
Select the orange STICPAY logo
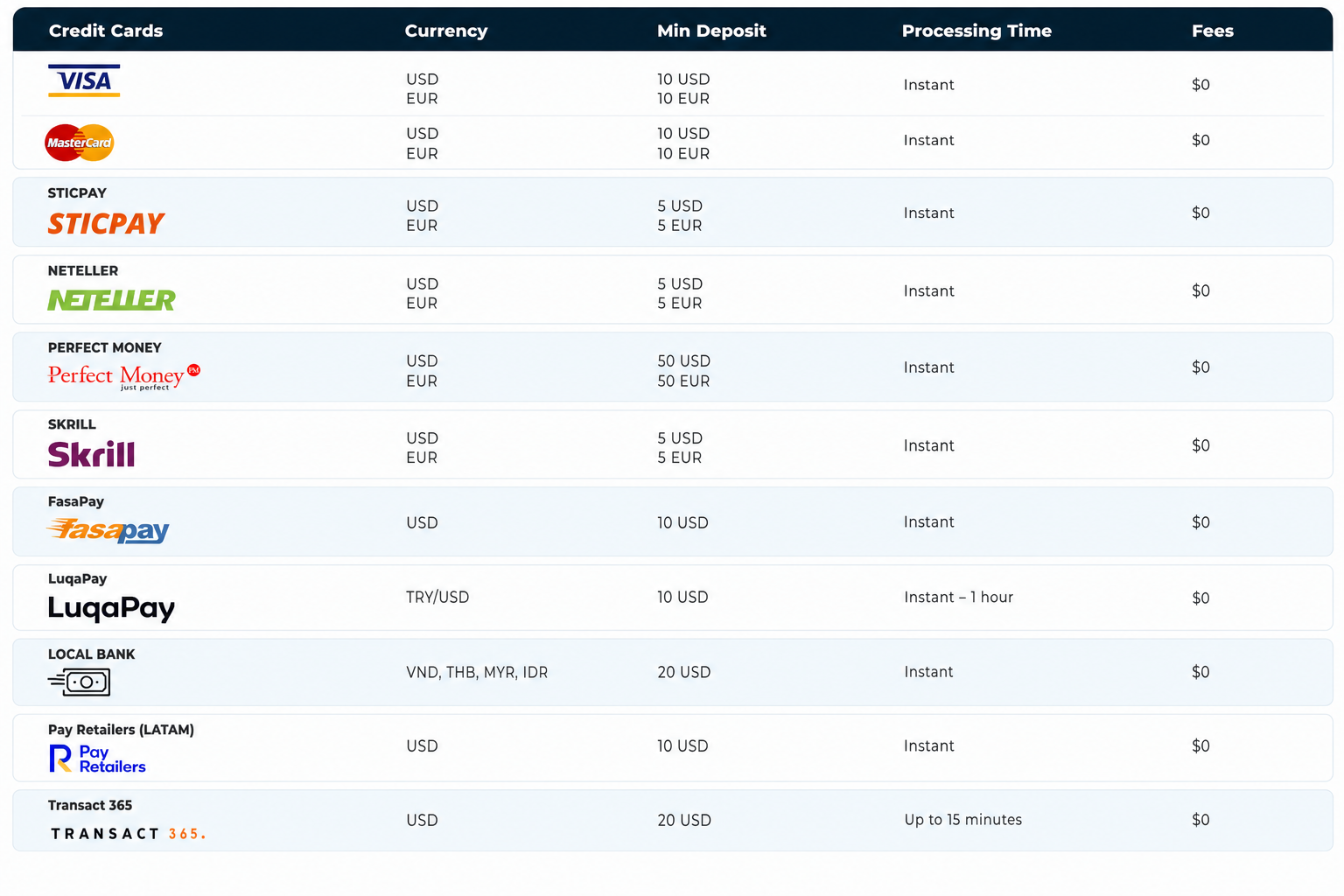(x=106, y=224)
